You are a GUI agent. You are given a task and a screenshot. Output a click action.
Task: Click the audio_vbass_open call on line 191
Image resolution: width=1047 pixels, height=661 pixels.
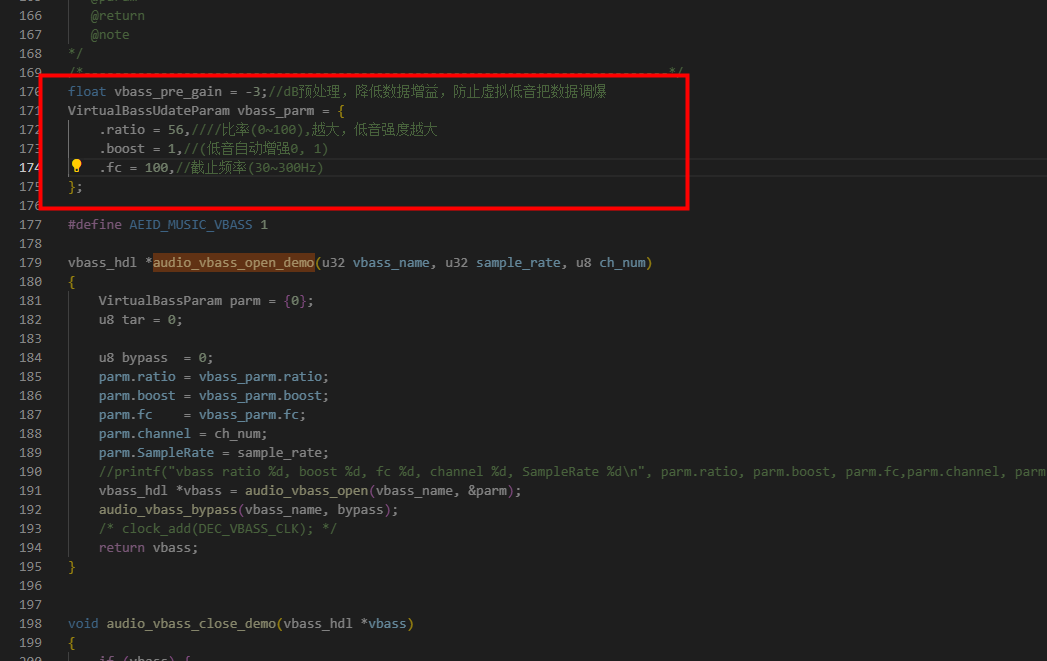pos(306,491)
